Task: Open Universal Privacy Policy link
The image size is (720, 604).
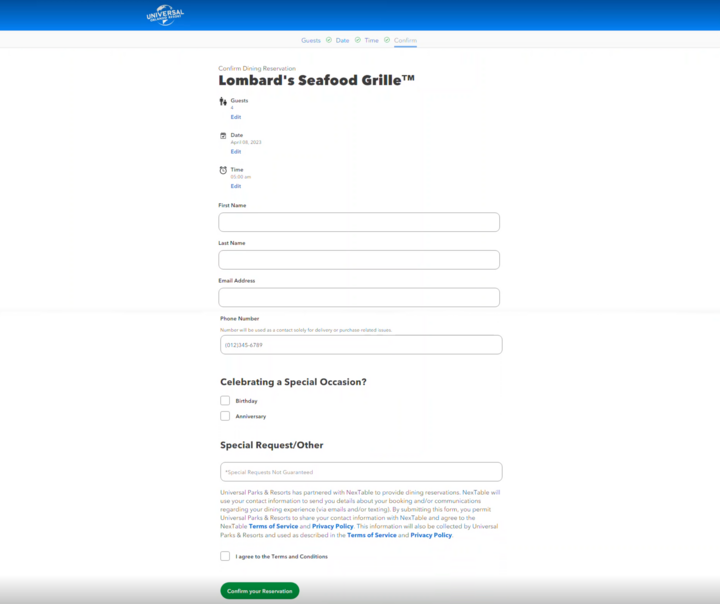Action: coord(431,535)
